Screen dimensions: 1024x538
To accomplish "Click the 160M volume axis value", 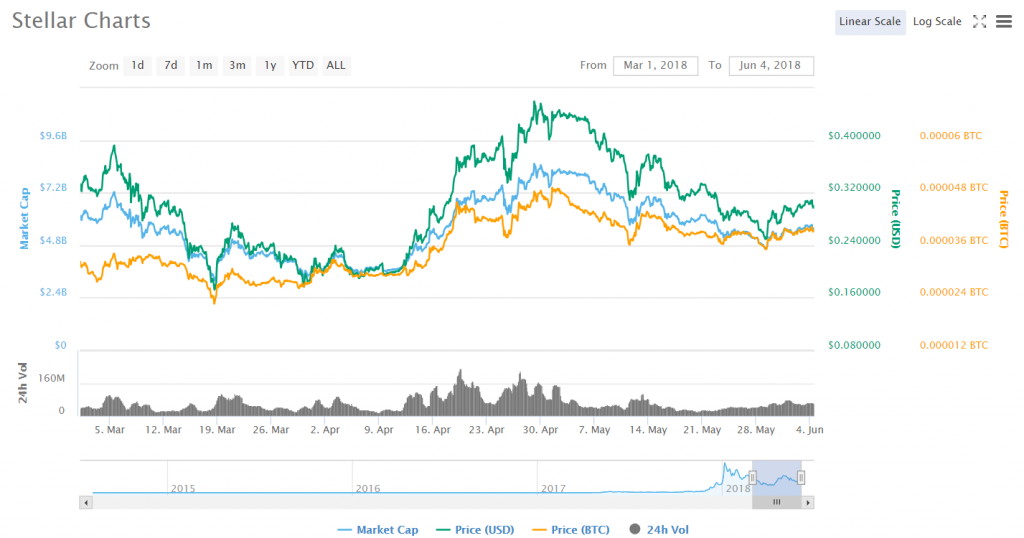I will pos(52,379).
